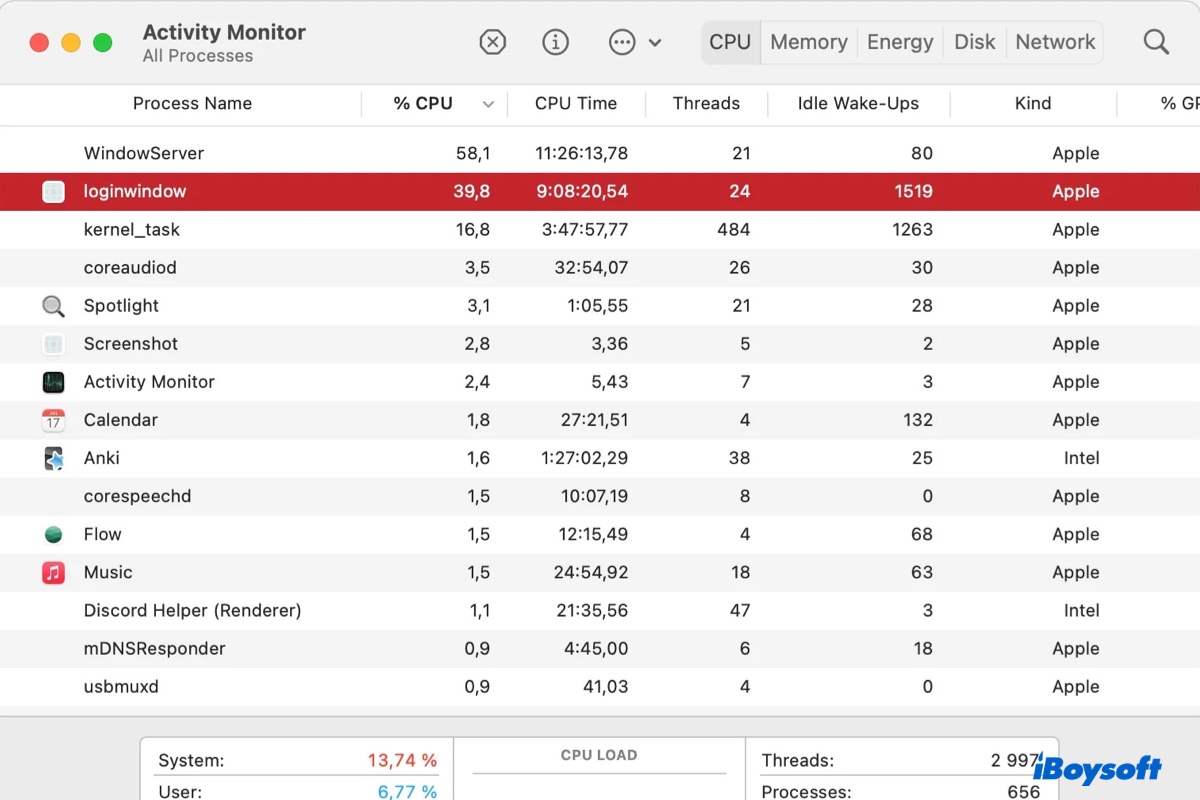The width and height of the screenshot is (1200, 800).
Task: Switch to the Energy tab
Action: (899, 42)
